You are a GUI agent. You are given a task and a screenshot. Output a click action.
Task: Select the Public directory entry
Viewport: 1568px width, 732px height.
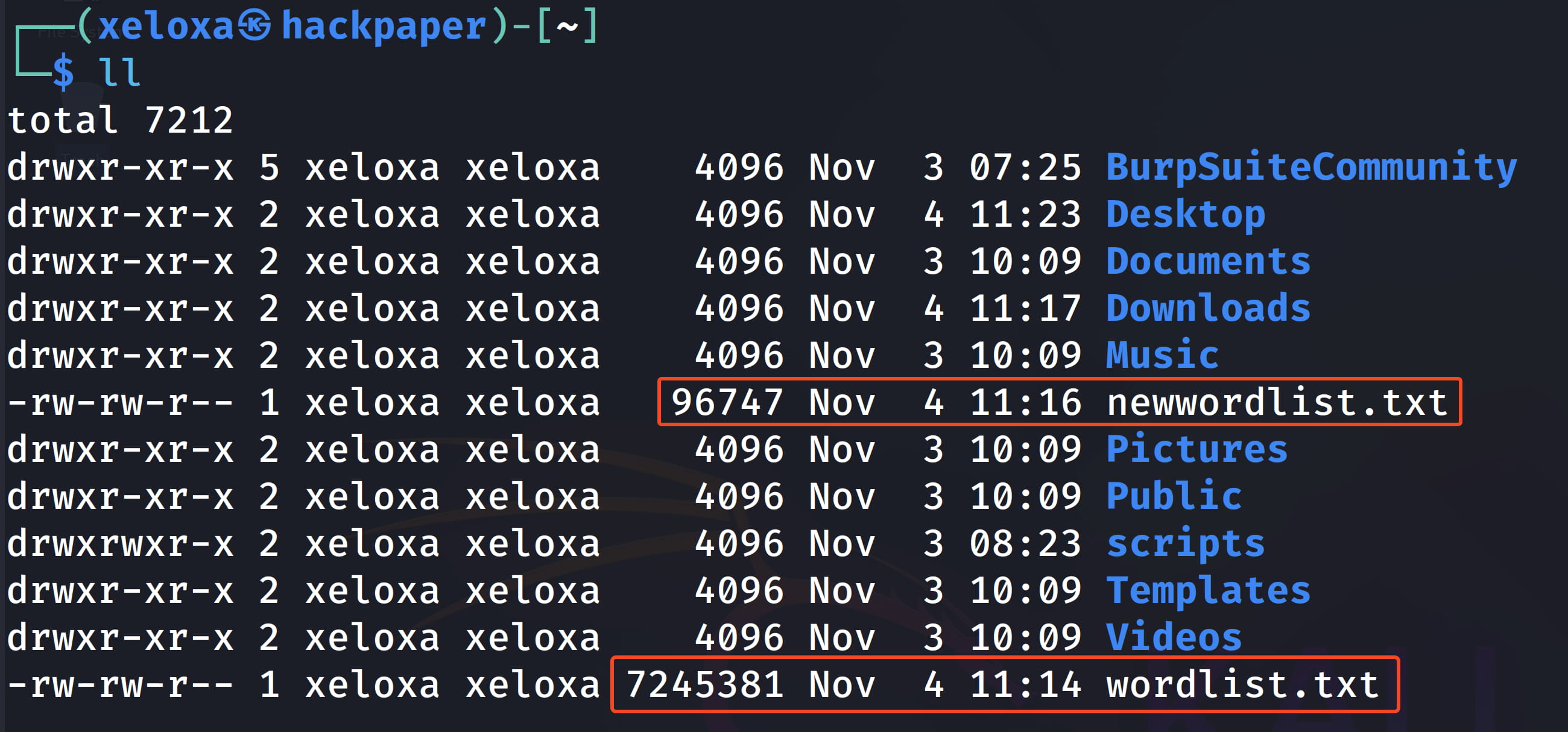coord(1174,496)
